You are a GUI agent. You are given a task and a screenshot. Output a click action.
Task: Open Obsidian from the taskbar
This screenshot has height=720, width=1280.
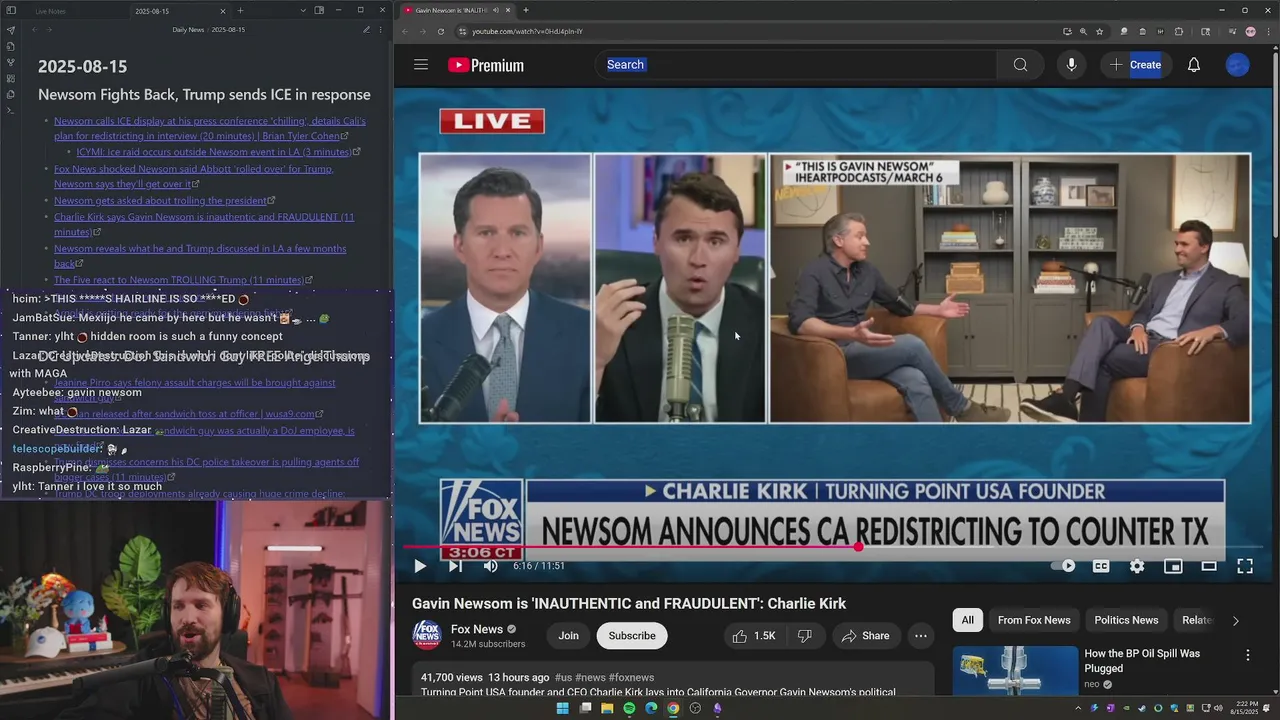point(717,708)
